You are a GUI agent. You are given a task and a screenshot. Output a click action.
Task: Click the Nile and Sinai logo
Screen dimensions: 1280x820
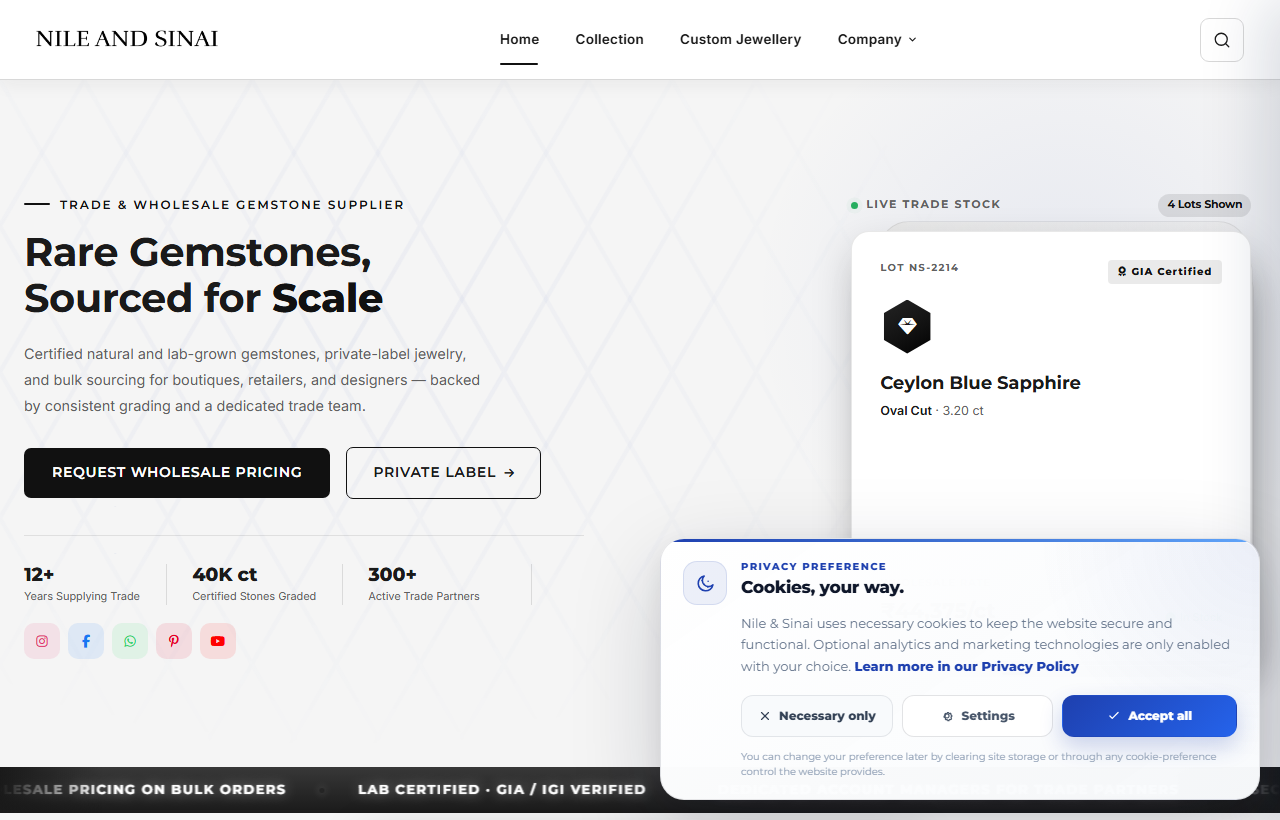[127, 39]
